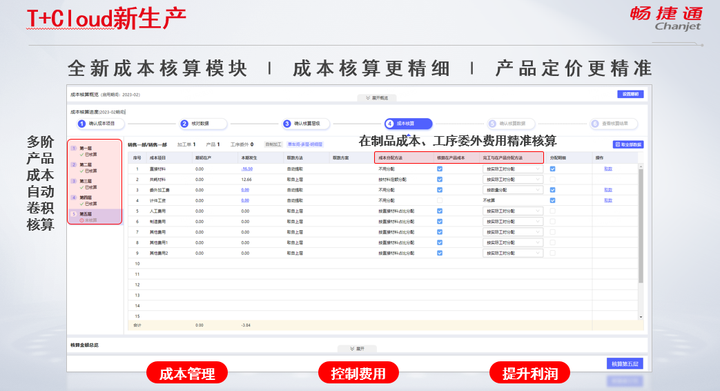This screenshot has height=391, width=720.
Task: Toggle in-product cost checkbox for row 6 制造费用
Action: tap(439, 222)
